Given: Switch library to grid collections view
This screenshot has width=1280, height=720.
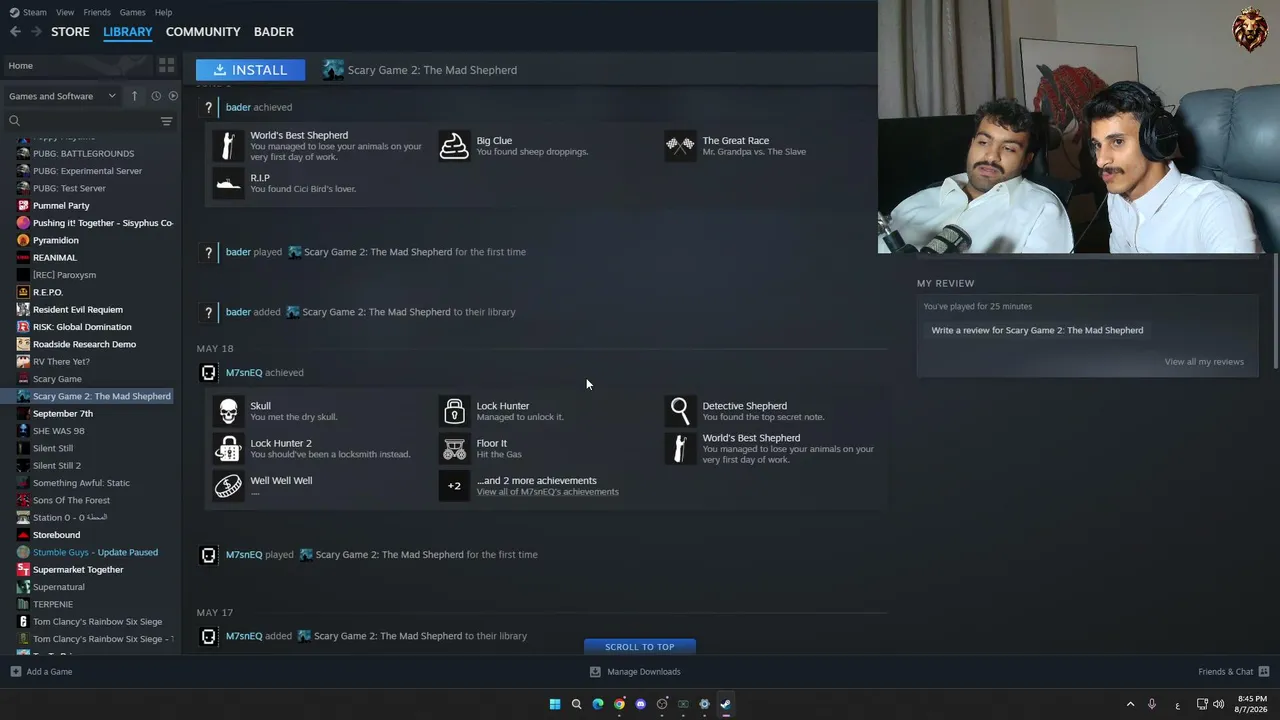Looking at the screenshot, I should click(166, 65).
